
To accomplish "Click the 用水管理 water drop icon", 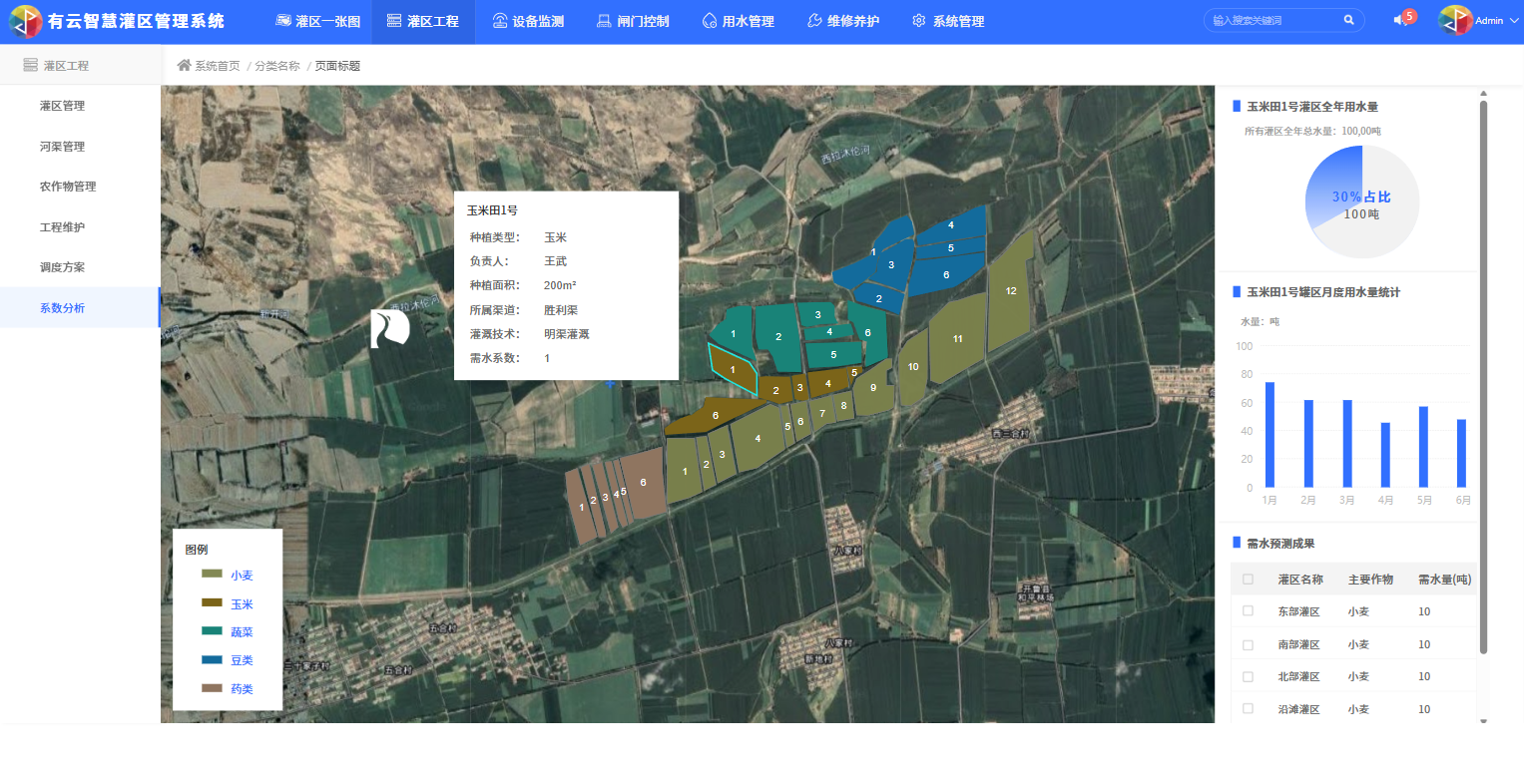I will pyautogui.click(x=709, y=21).
